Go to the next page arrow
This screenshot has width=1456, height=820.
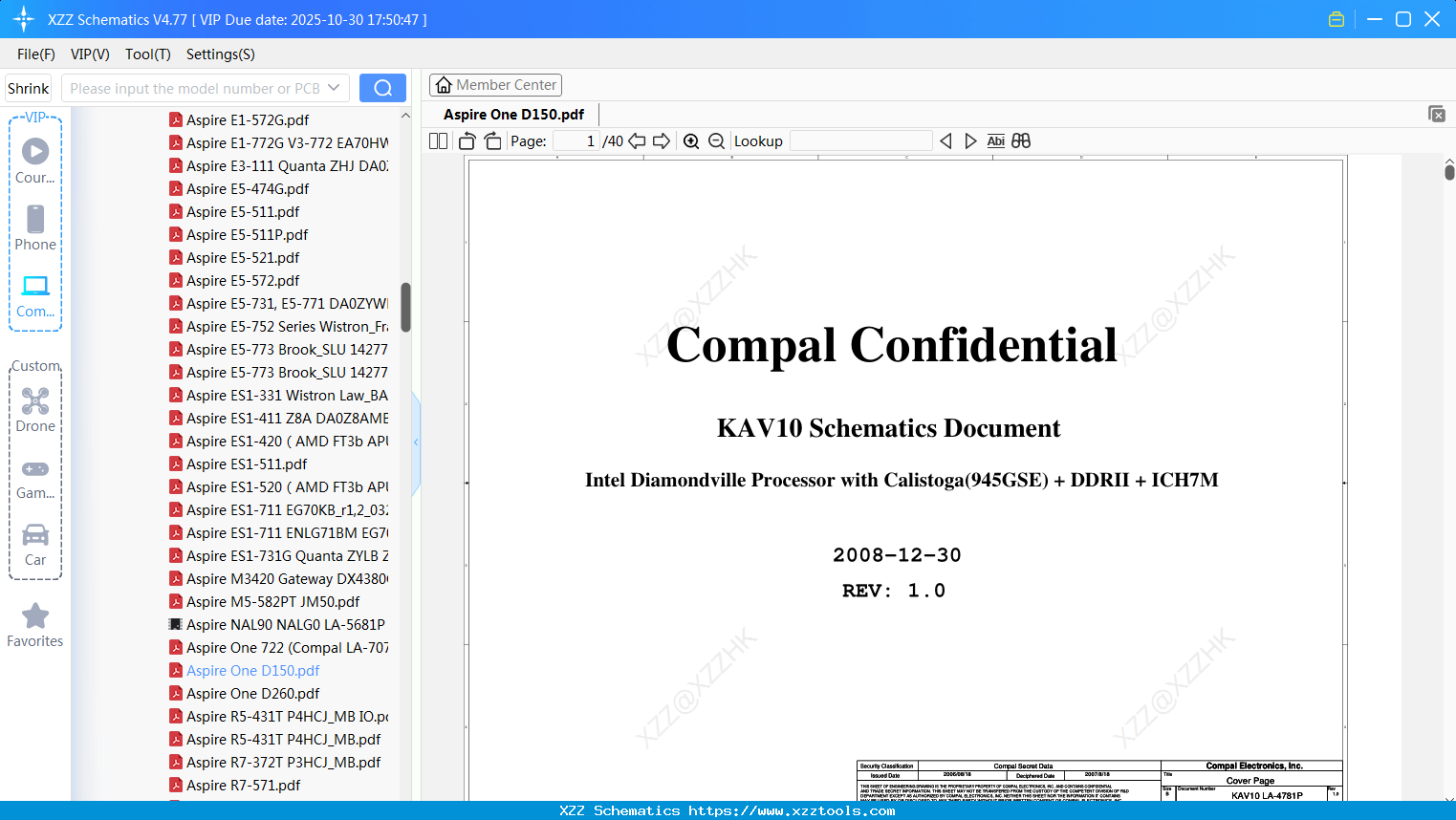click(x=662, y=141)
